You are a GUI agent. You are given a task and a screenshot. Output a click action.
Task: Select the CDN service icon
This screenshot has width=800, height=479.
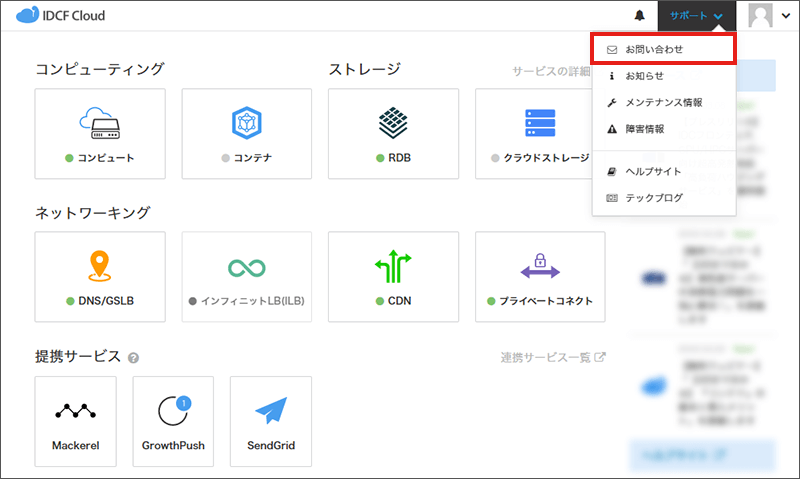393,267
